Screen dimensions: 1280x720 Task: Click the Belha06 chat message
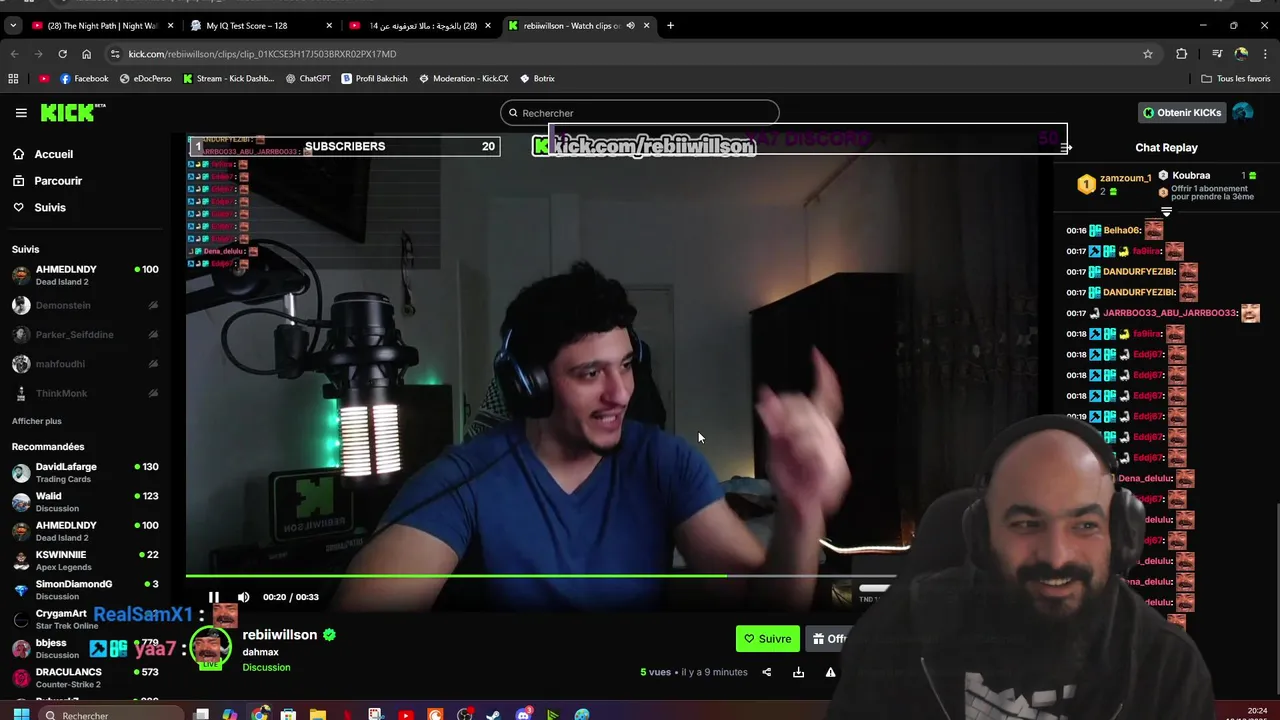pyautogui.click(x=1114, y=230)
